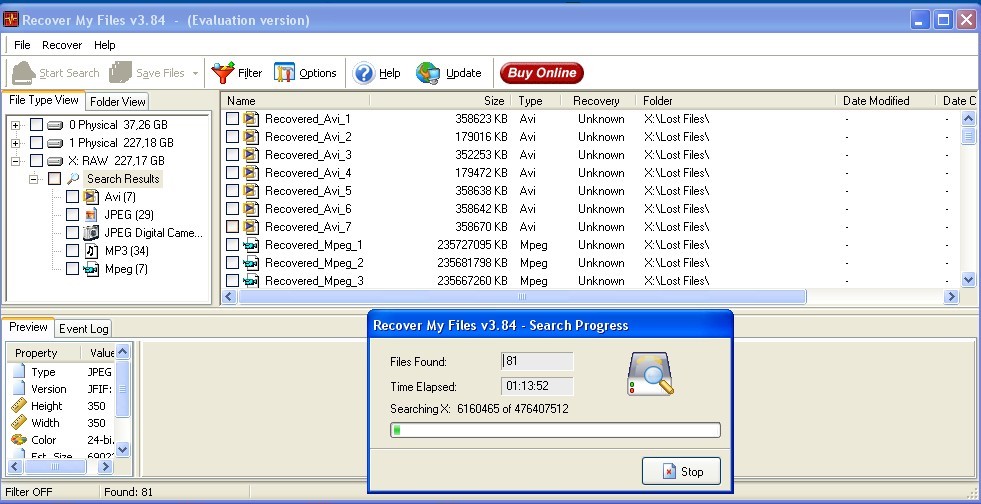Click the Time Elapsed field

(537, 386)
